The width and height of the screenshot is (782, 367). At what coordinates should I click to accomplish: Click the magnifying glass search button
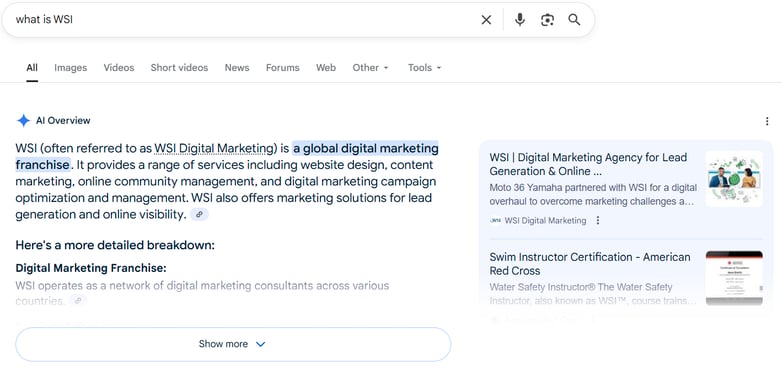pyautogui.click(x=574, y=19)
